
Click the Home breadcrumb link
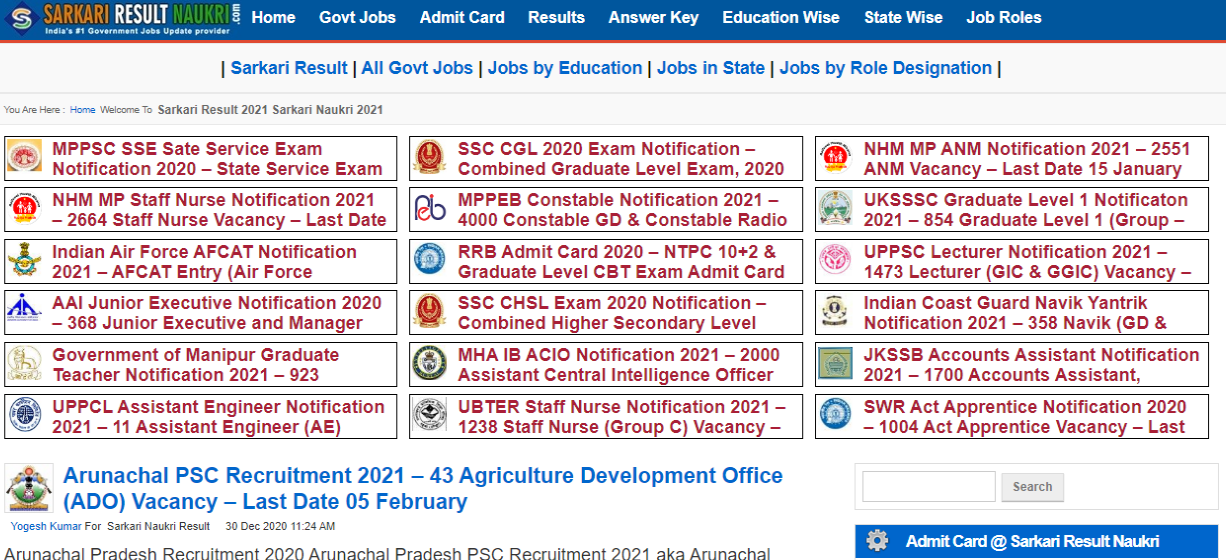click(83, 110)
